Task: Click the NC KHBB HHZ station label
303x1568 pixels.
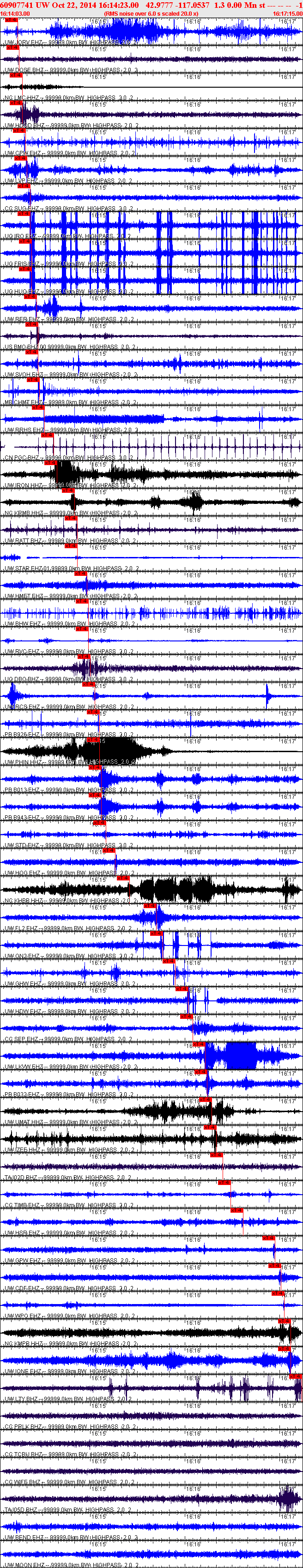Action: click(71, 900)
